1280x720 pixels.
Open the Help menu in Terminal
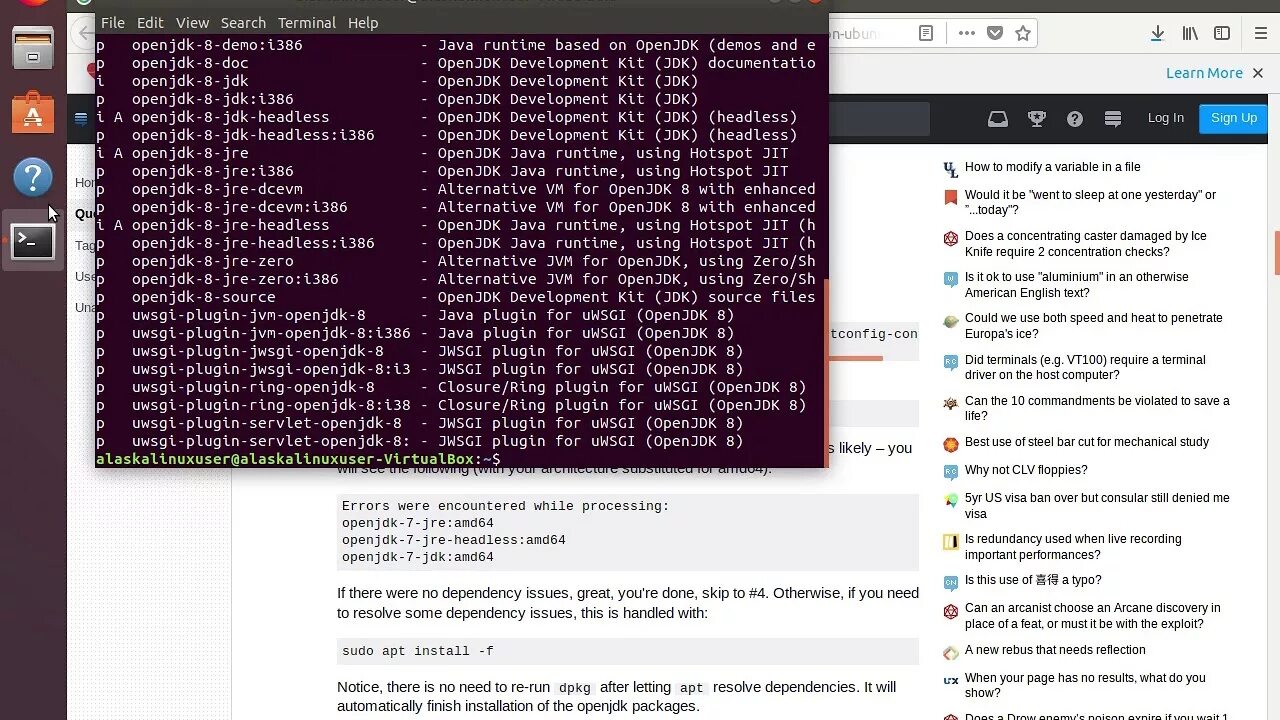coord(363,22)
